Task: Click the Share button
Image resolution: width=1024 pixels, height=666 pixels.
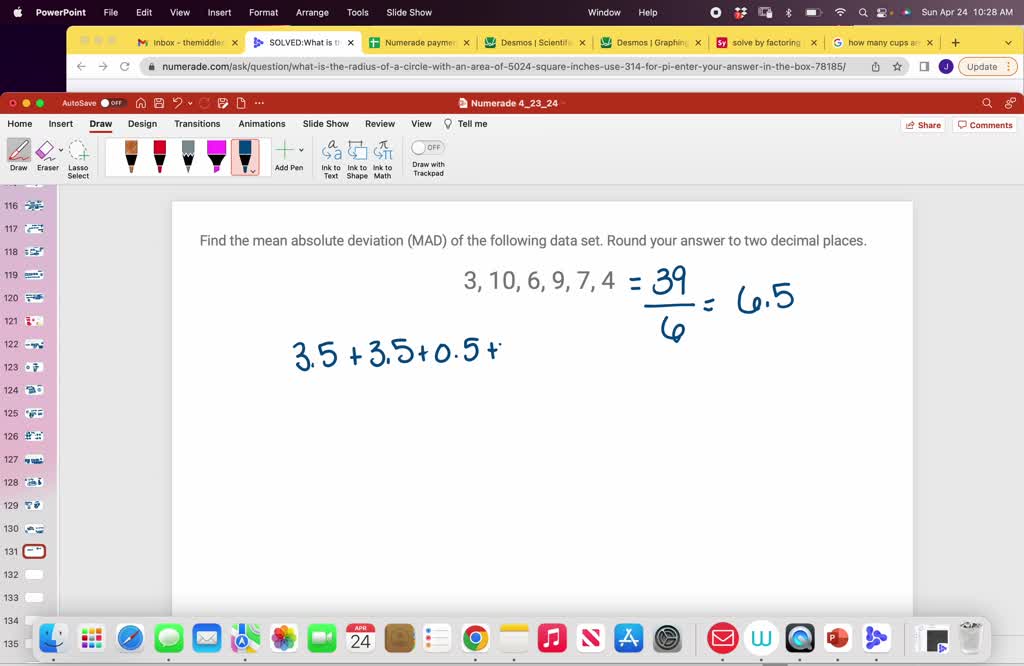Action: point(922,125)
